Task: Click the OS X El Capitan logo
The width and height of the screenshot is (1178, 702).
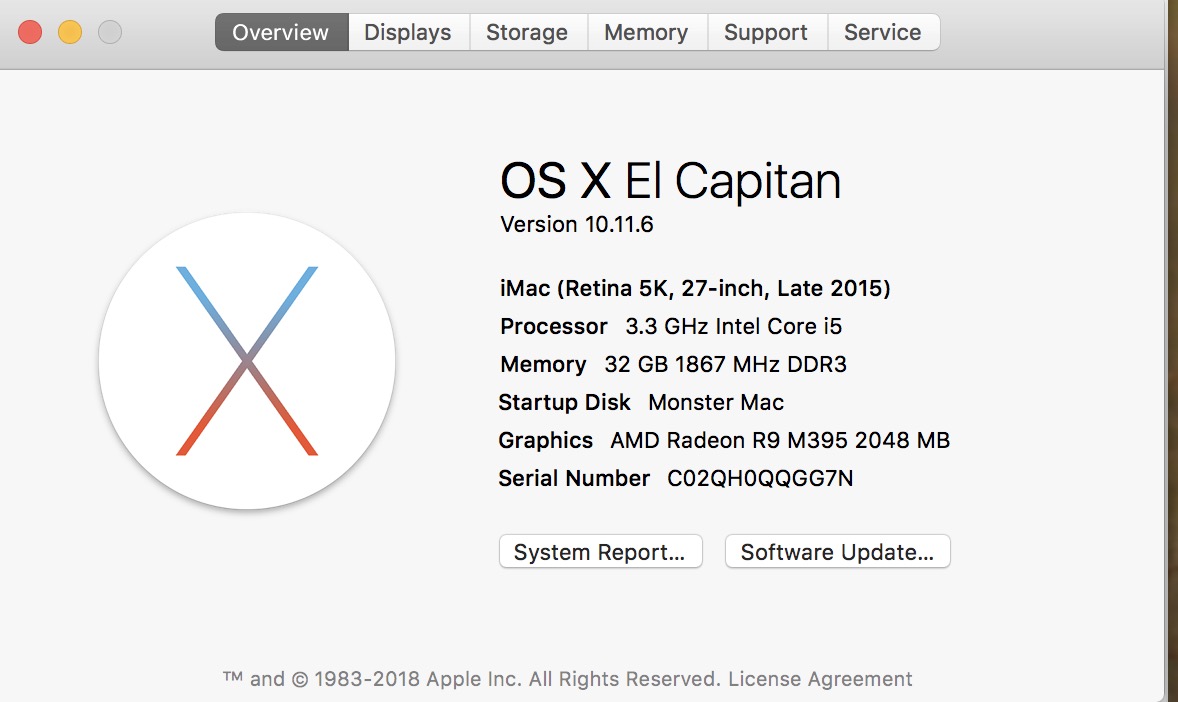Action: (247, 361)
